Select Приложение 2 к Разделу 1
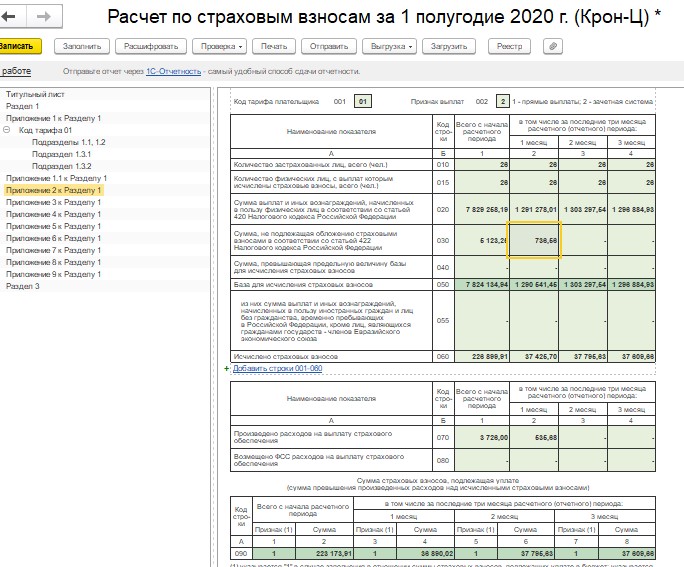The image size is (684, 567). [x=53, y=190]
